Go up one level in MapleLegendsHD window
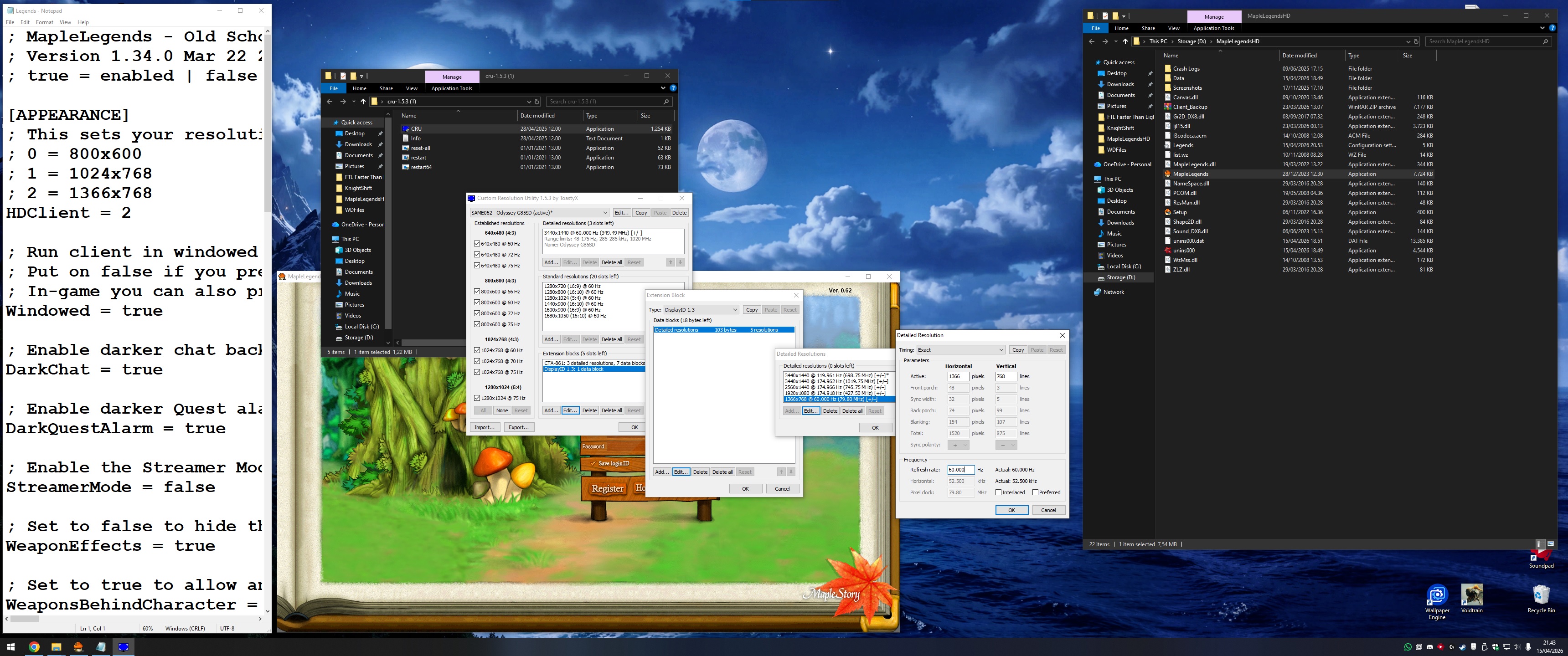Viewport: 1568px width, 656px height. click(1125, 41)
